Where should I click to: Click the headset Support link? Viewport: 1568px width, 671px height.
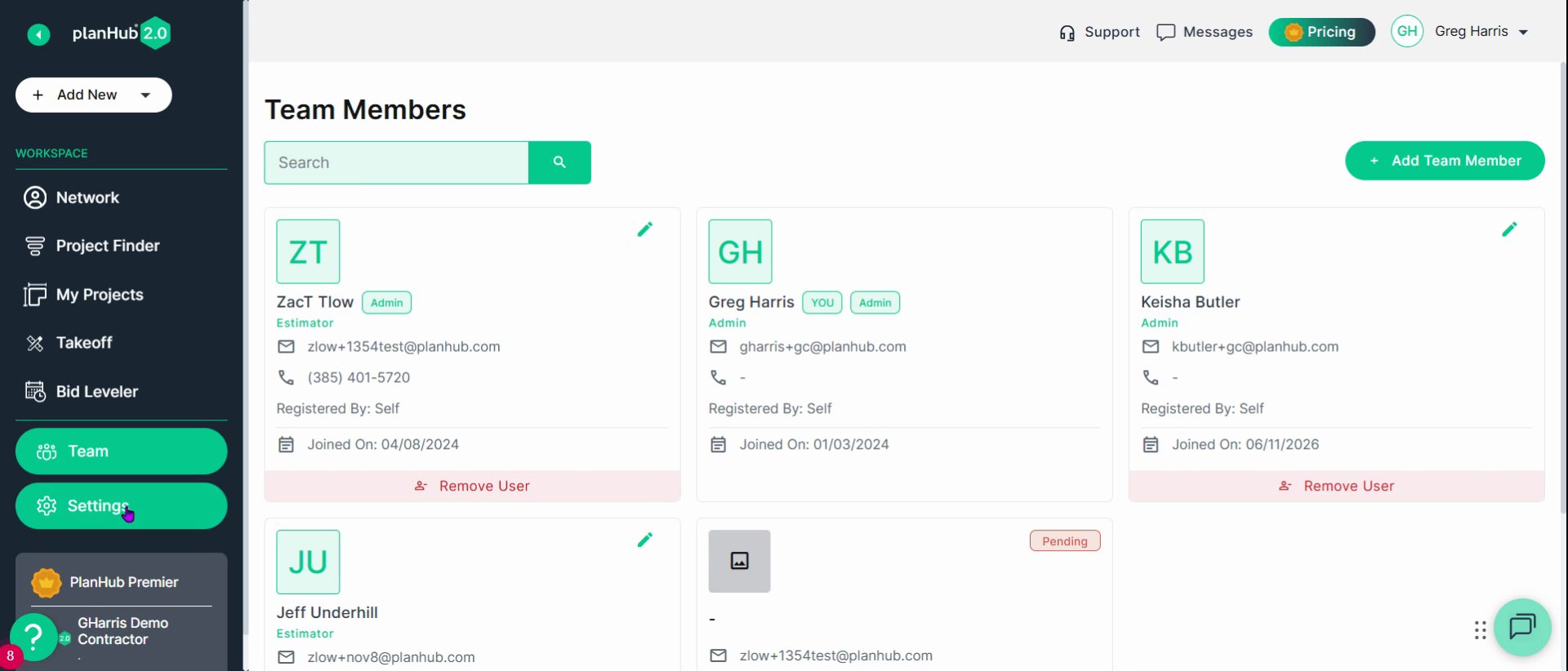point(1099,32)
